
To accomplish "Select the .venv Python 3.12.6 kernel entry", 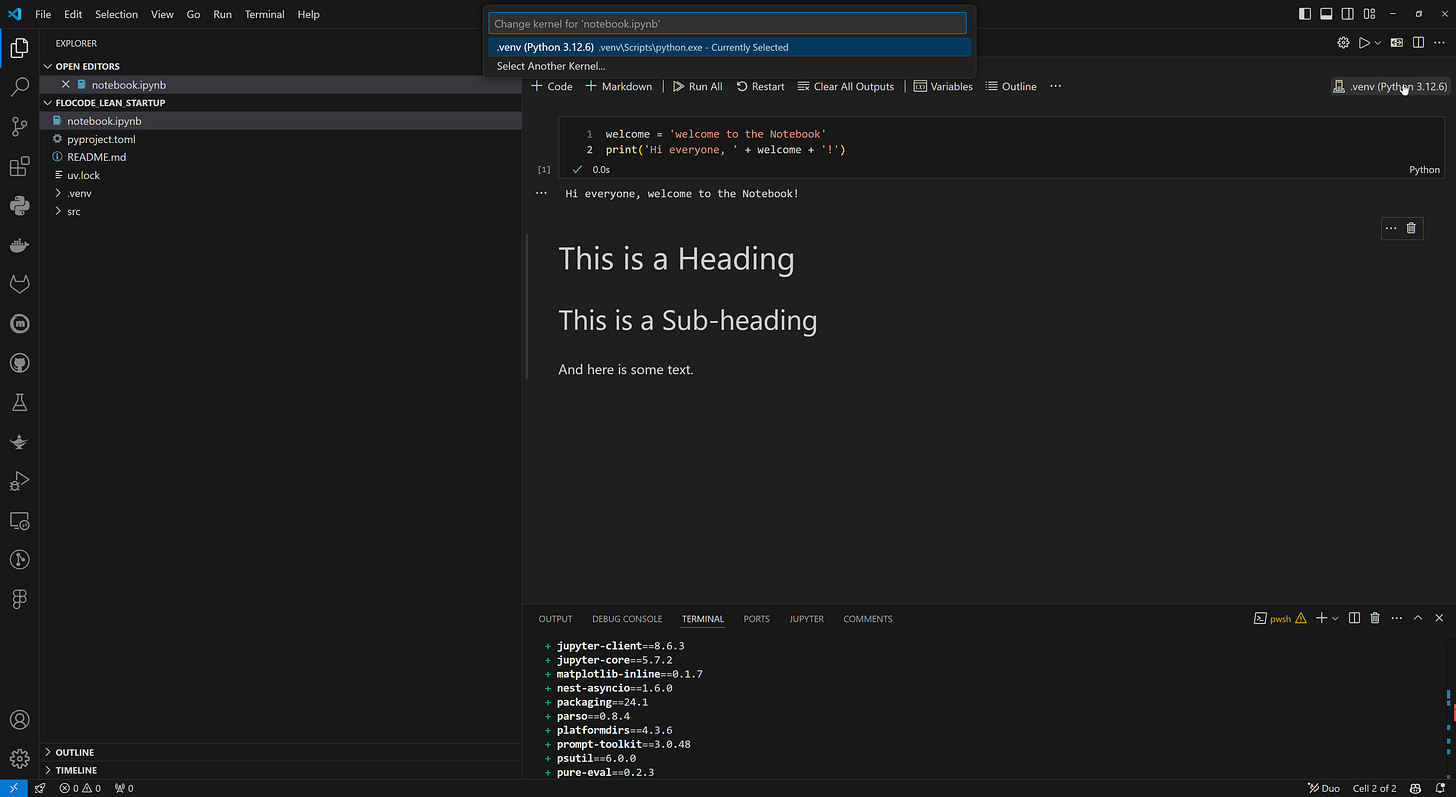I will tap(729, 47).
